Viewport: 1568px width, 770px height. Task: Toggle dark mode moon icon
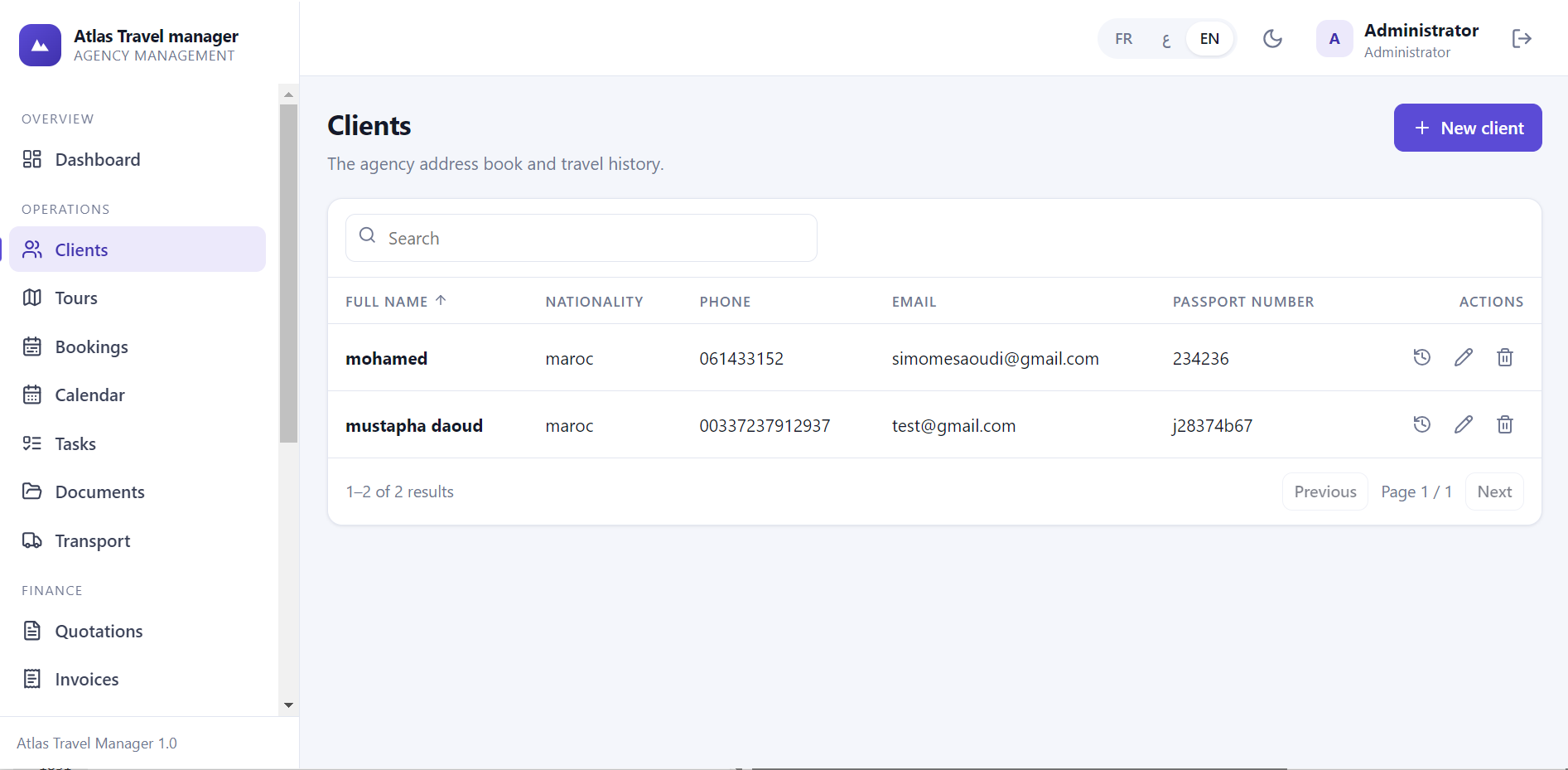1272,39
